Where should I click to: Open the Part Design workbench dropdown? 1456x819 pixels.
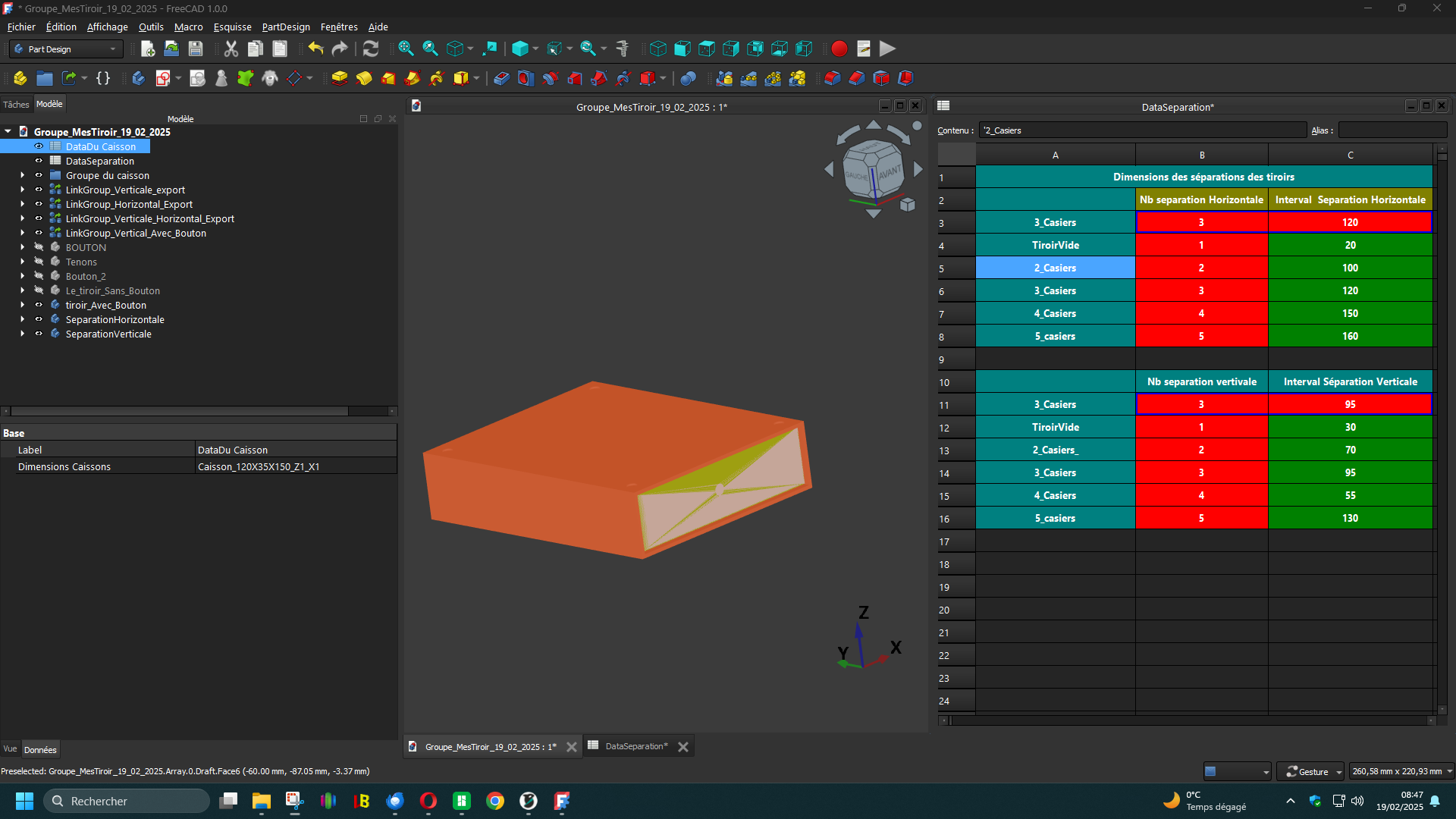click(x=67, y=49)
